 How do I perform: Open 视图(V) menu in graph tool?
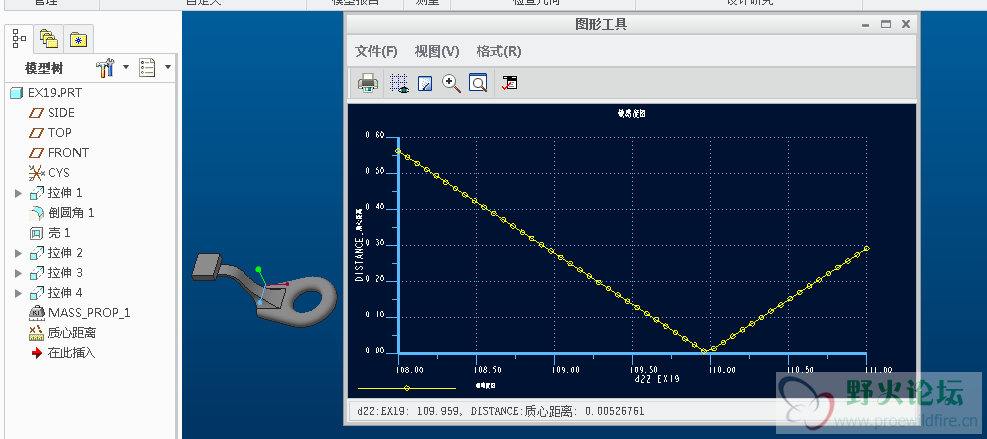(x=437, y=52)
